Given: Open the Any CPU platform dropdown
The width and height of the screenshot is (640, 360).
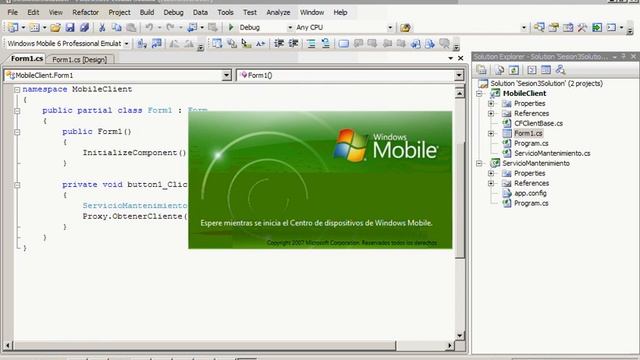Looking at the screenshot, I should 390,27.
